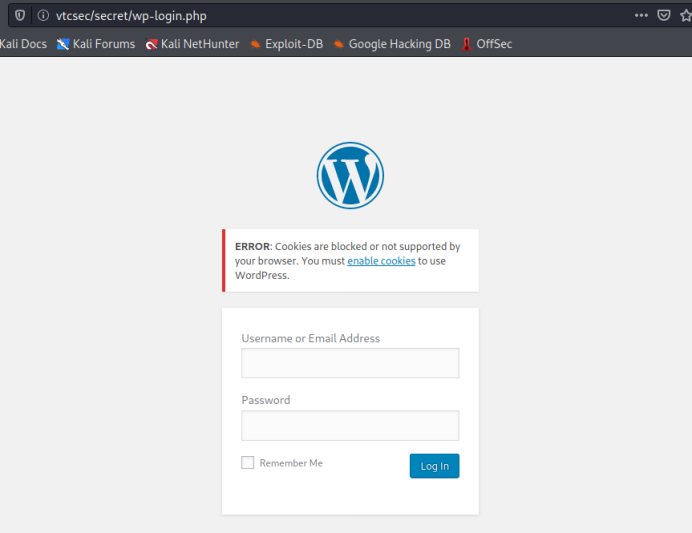Open site information icon in address bar
This screenshot has width=692, height=533.
coord(43,15)
